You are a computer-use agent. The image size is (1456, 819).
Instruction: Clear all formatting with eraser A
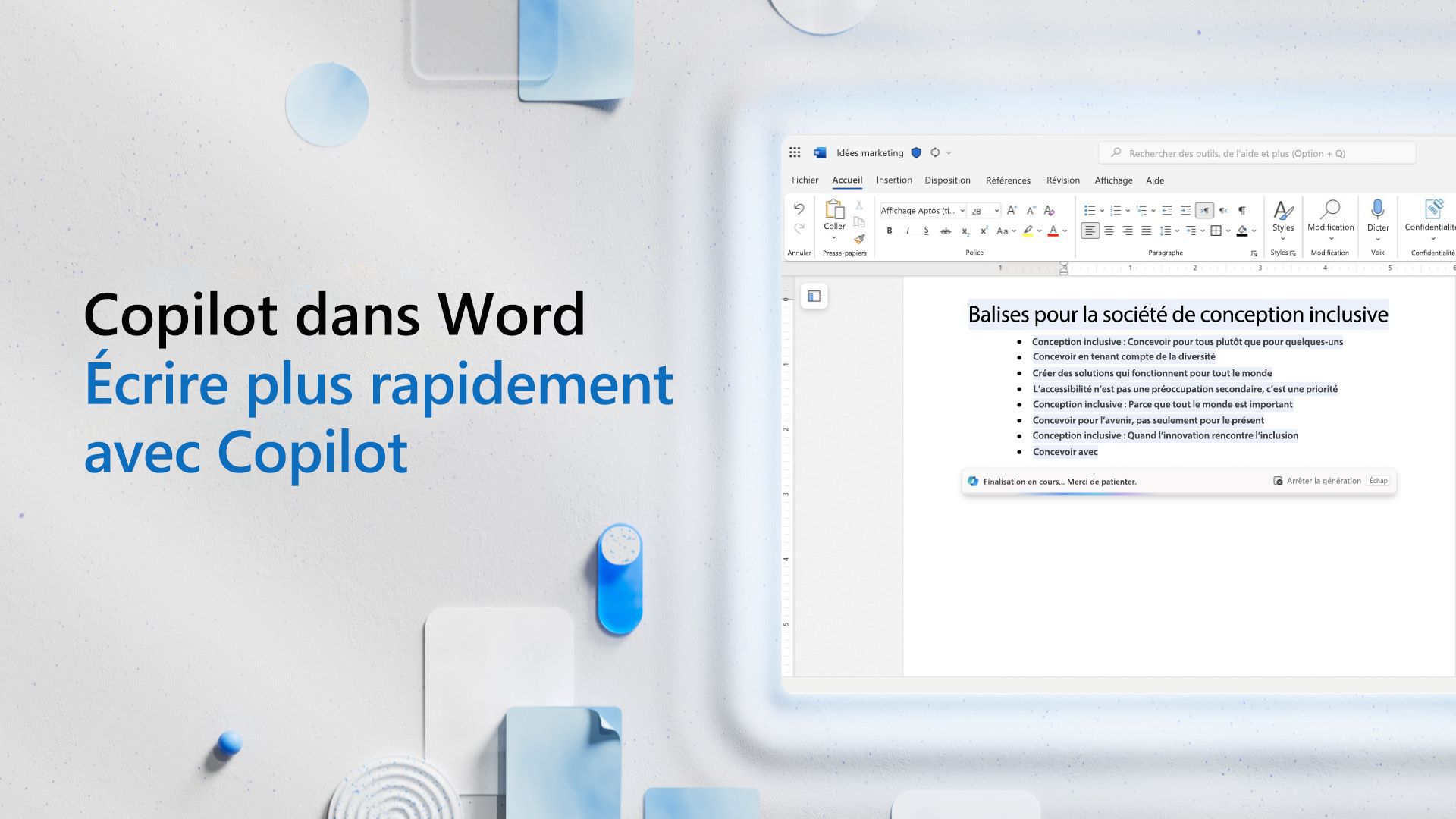click(1050, 210)
